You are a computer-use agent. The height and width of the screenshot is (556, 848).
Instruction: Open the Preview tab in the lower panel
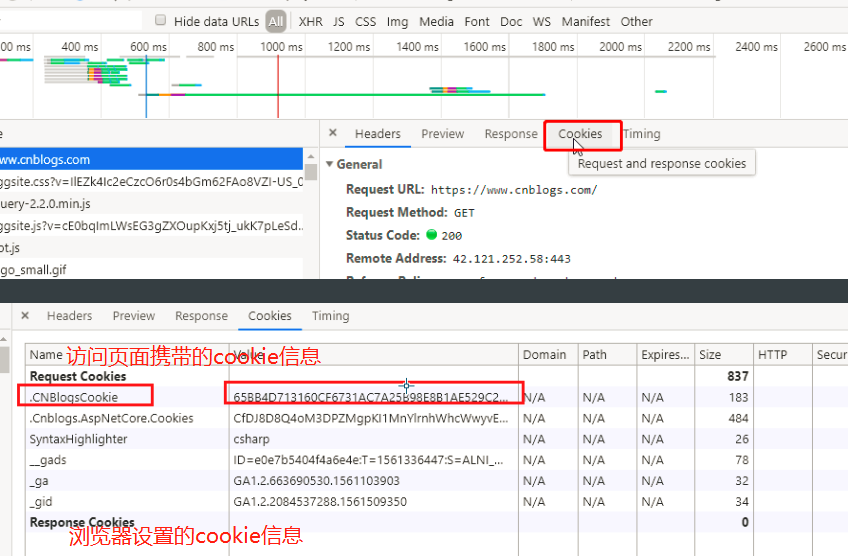[134, 316]
